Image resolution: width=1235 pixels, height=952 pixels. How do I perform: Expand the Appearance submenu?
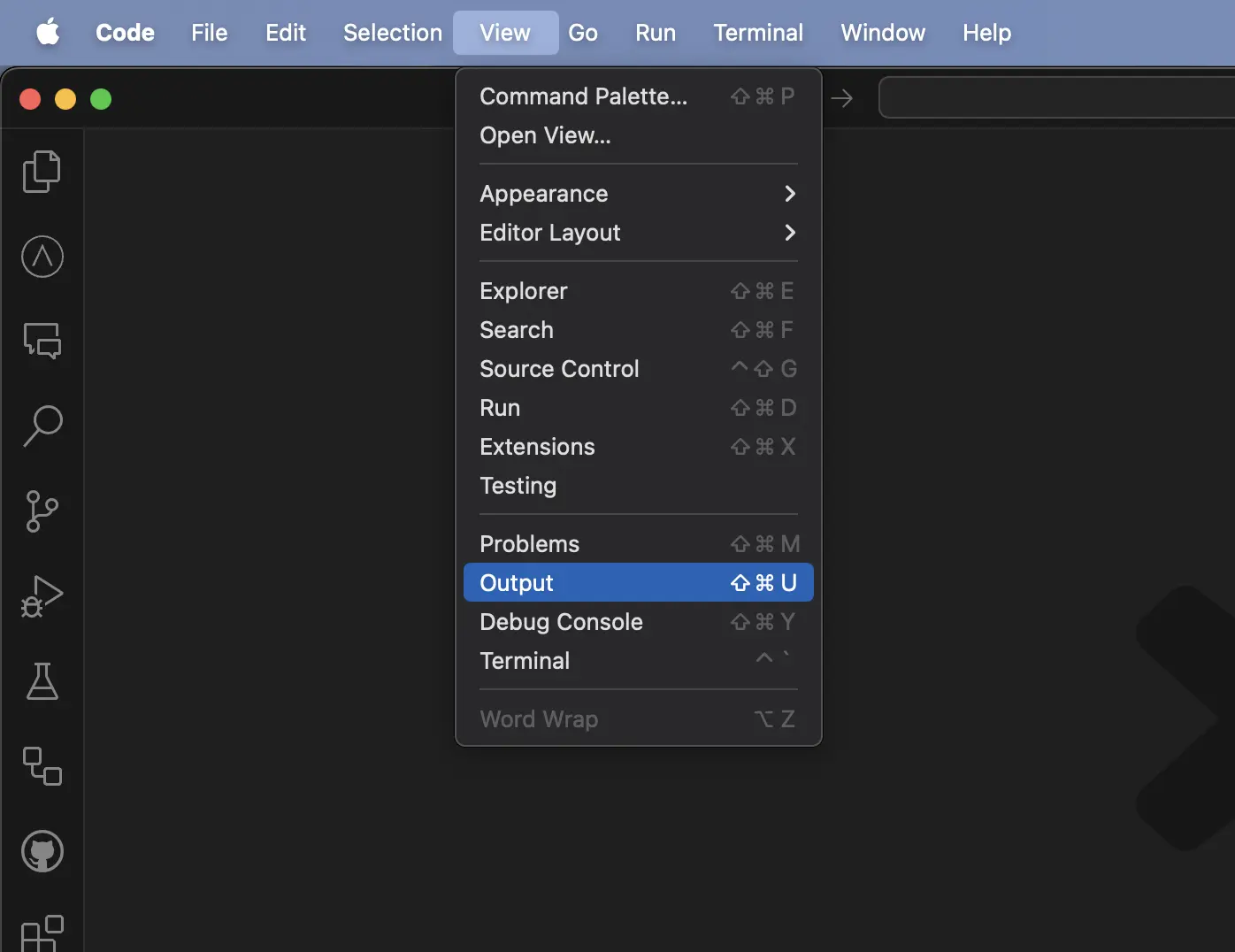(638, 194)
